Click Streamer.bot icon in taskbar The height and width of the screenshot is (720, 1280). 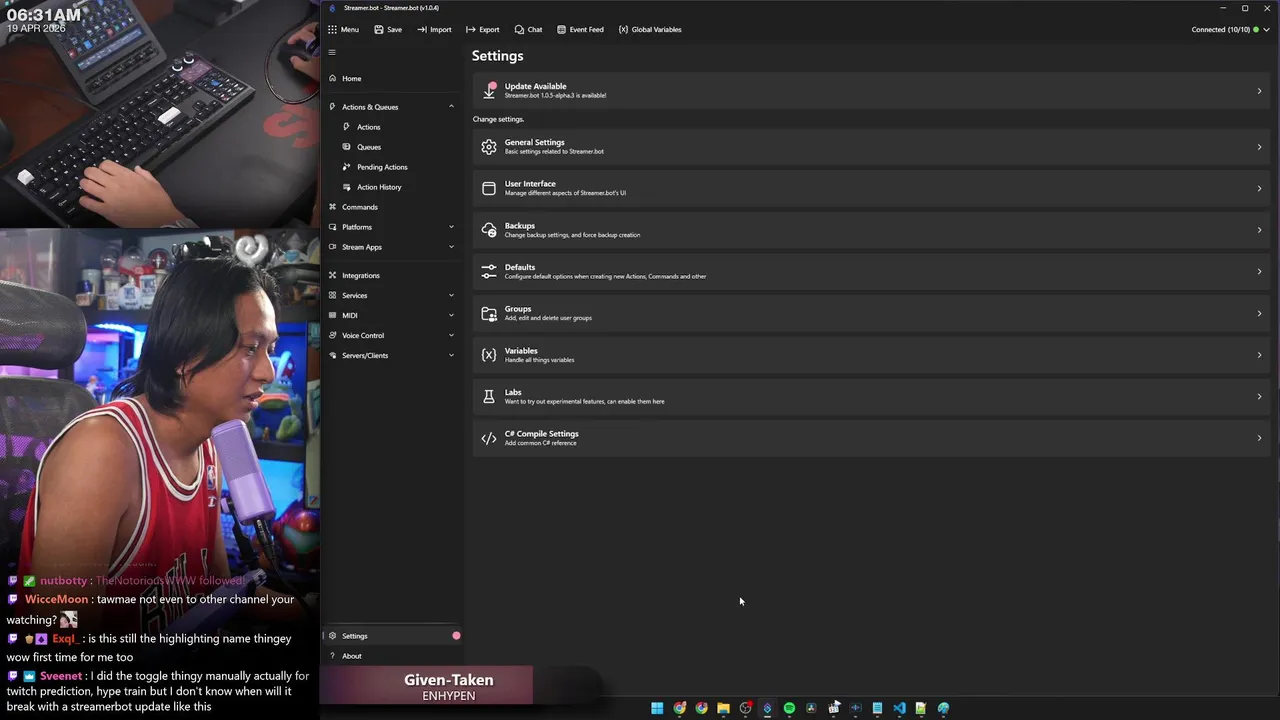pyautogui.click(x=767, y=708)
